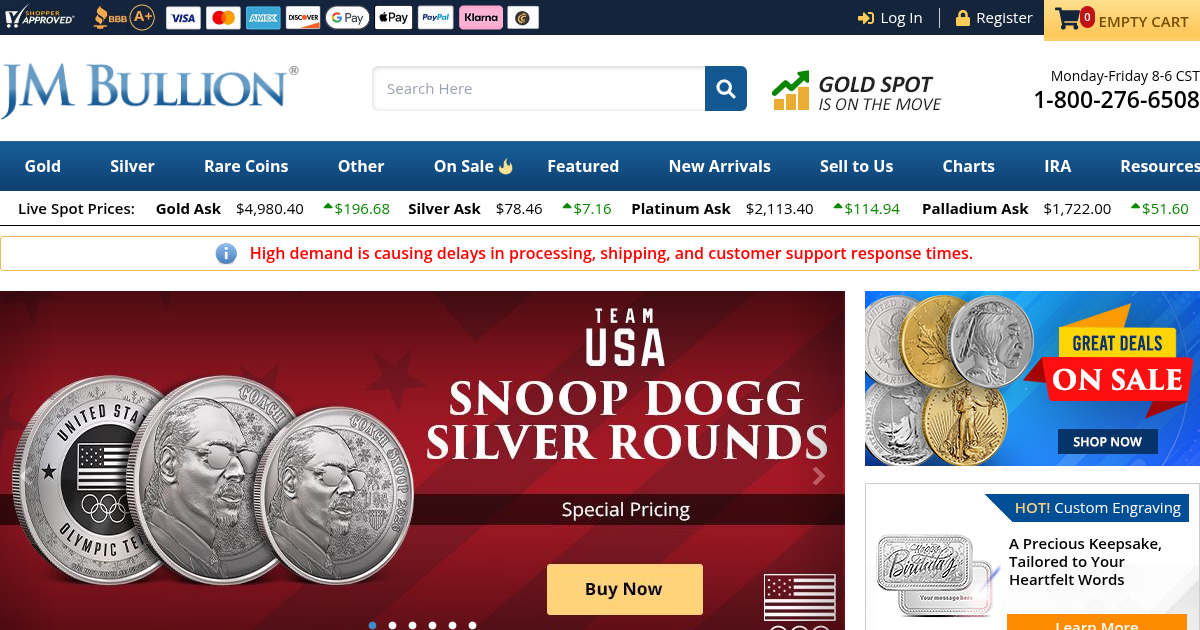Open the shopping cart icon

(1069, 19)
